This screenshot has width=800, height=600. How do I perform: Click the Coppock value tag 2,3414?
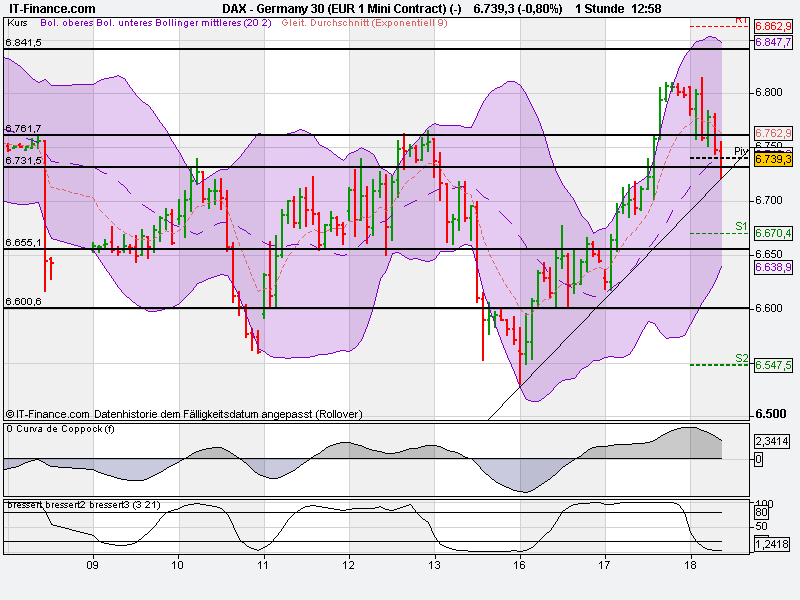click(772, 441)
